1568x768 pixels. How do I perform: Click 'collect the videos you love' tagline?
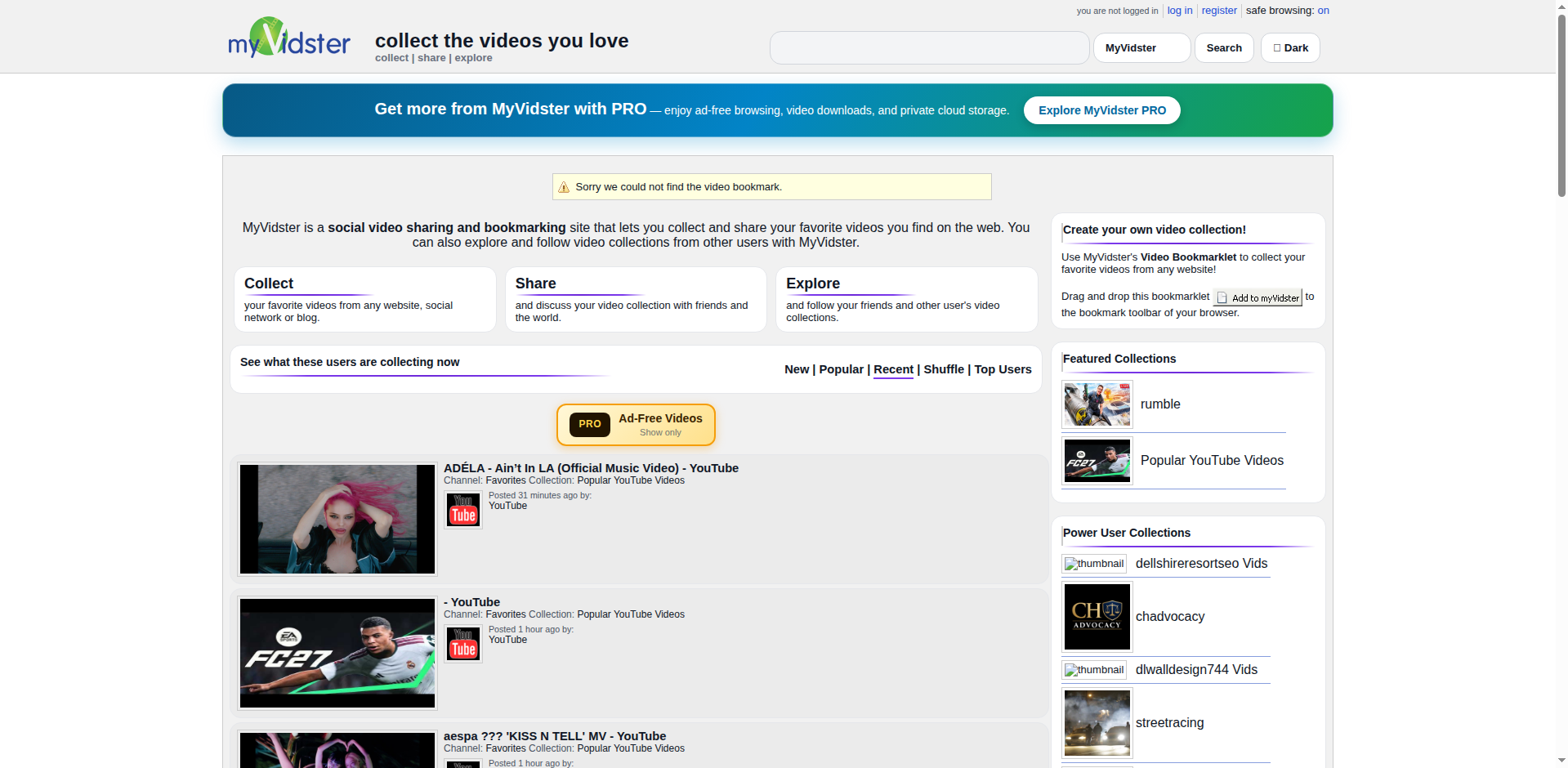[502, 41]
